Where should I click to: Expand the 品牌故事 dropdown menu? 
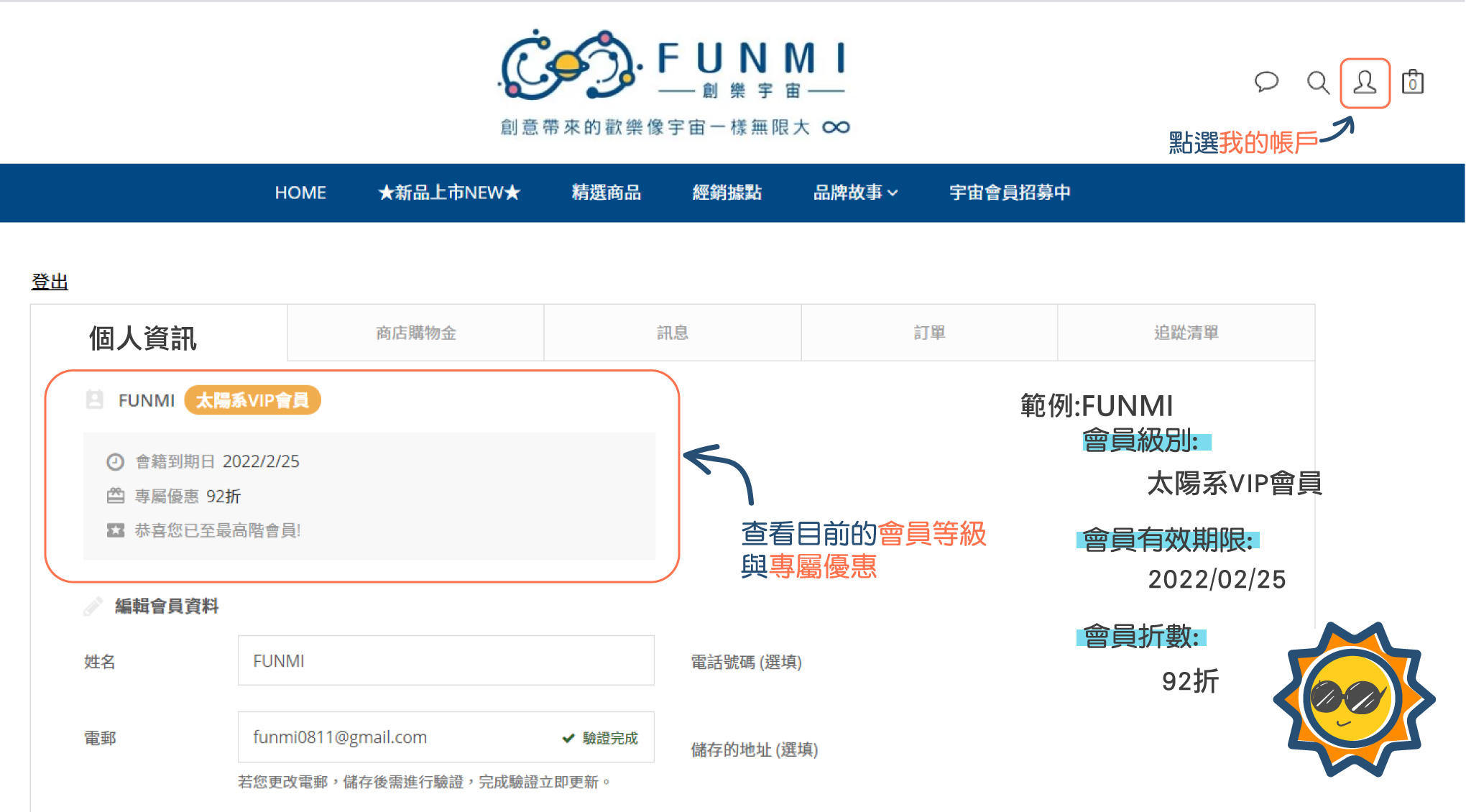coord(855,193)
